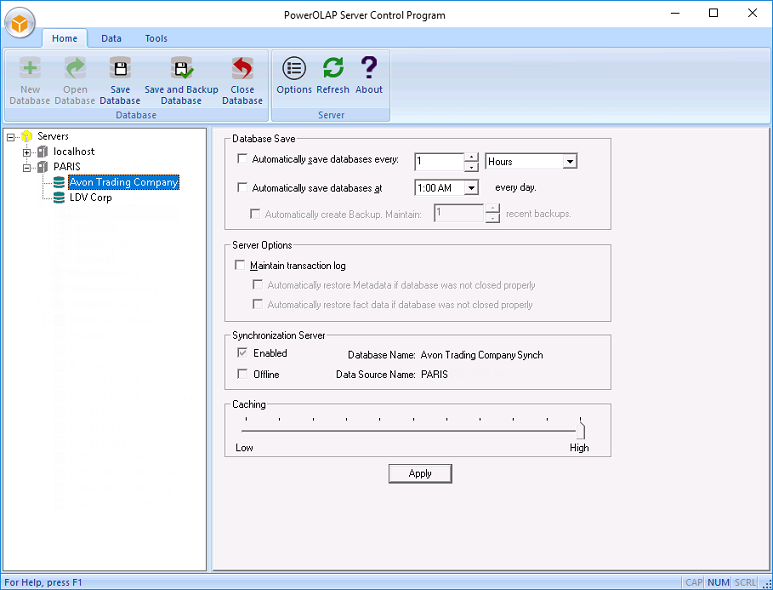Viewport: 773px width, 590px height.
Task: Minimize the PowerOLAP window
Action: [675, 13]
